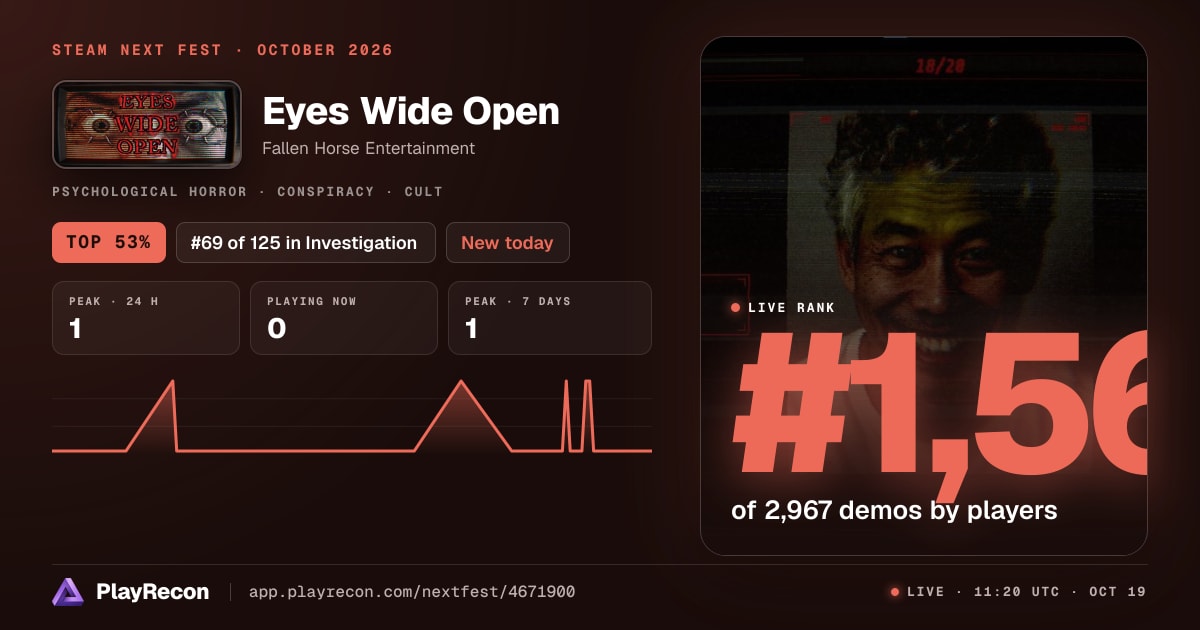Click the LIVE RANK label
Image resolution: width=1200 pixels, height=630 pixels.
[789, 308]
